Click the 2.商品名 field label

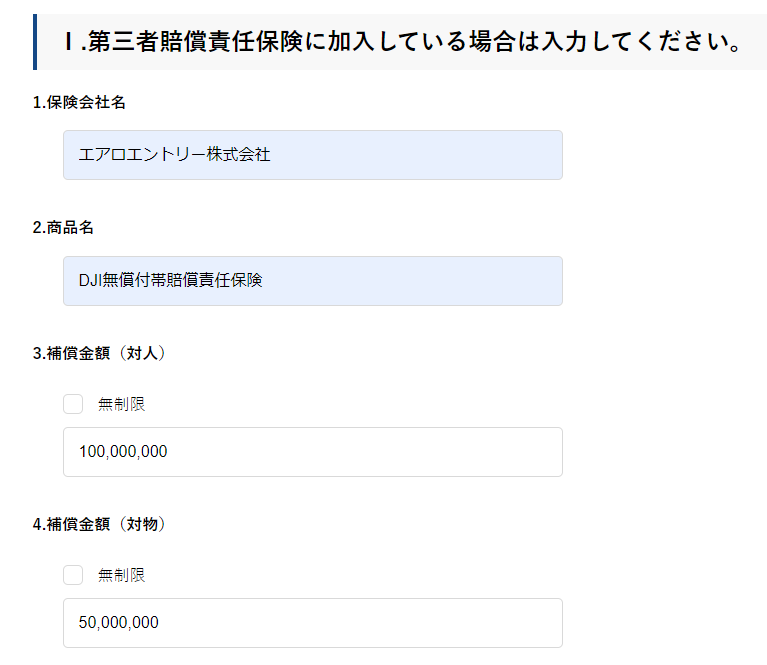(63, 228)
